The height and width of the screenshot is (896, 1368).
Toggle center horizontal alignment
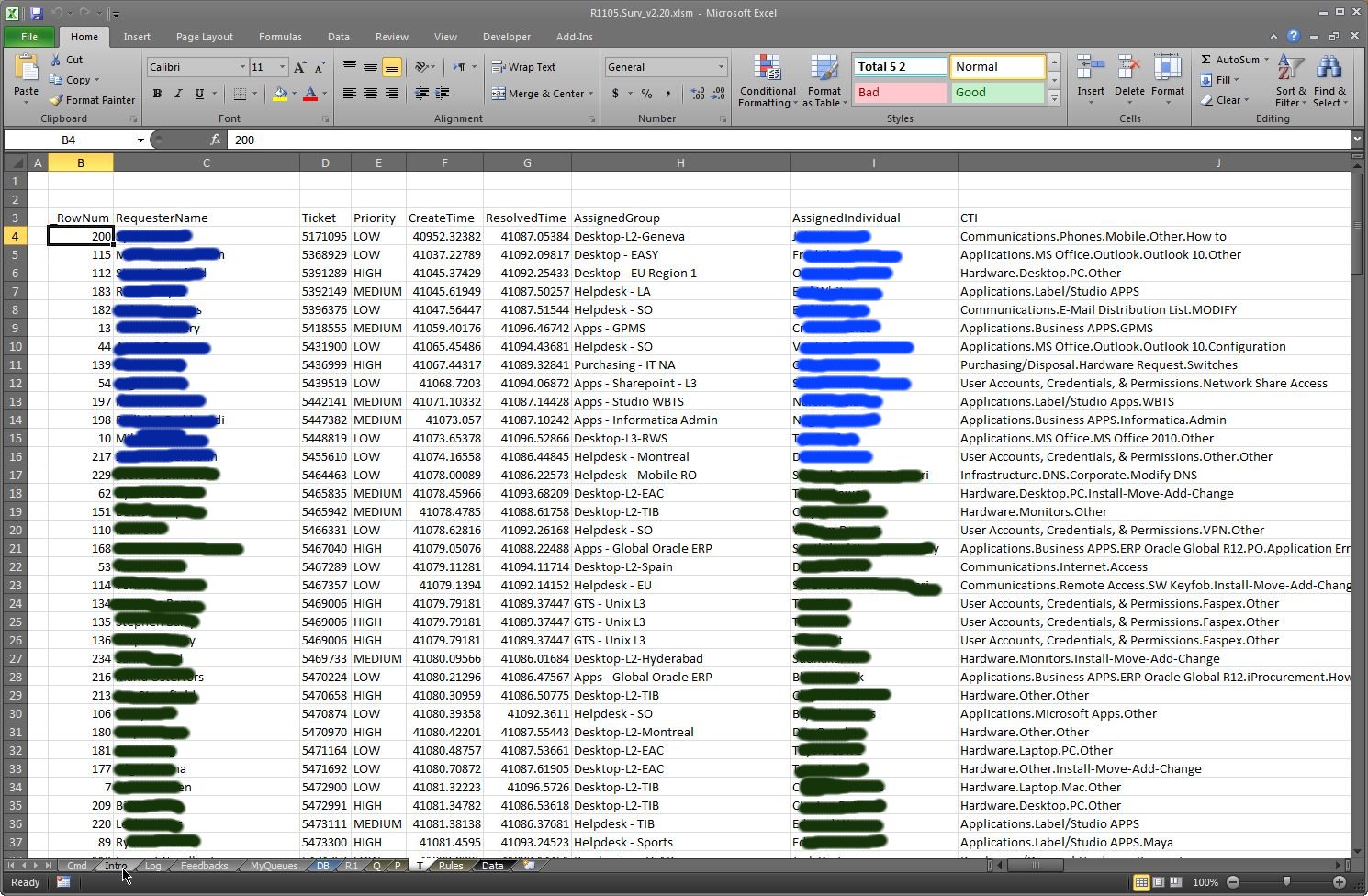click(370, 94)
